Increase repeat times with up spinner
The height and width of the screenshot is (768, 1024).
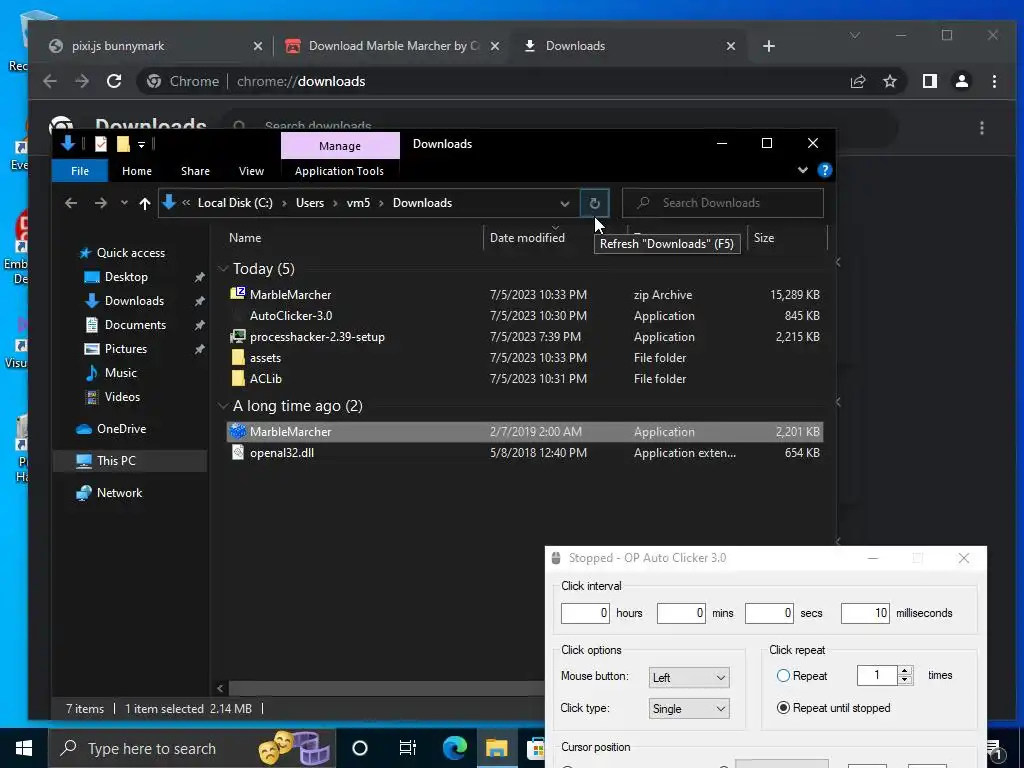coord(905,671)
